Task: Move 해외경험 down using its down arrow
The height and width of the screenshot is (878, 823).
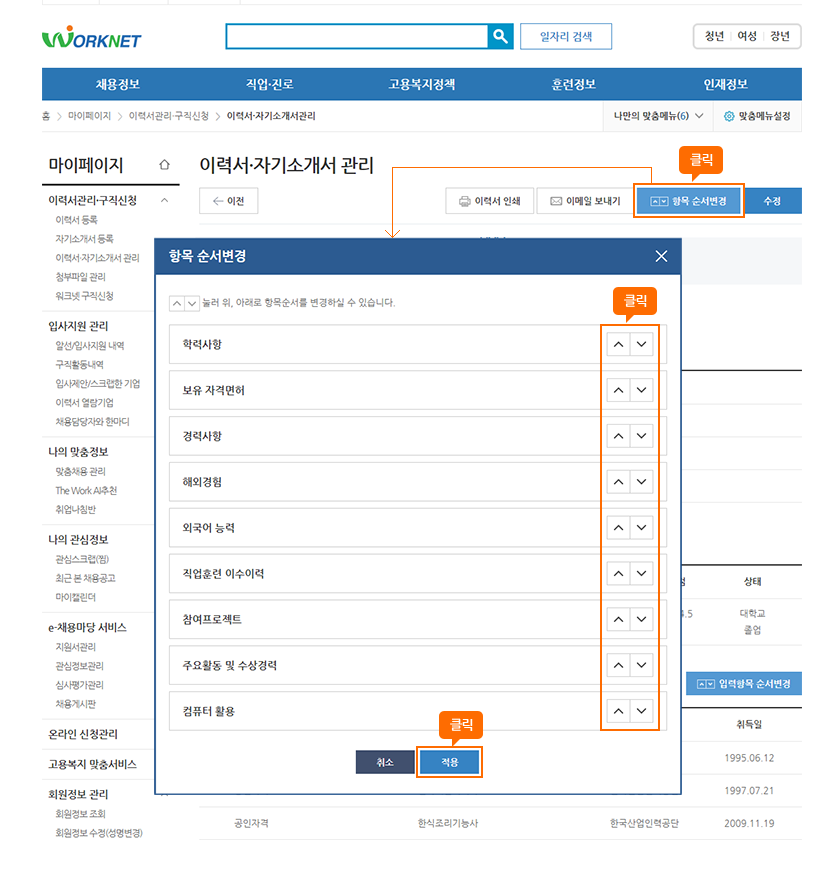Action: coord(639,481)
